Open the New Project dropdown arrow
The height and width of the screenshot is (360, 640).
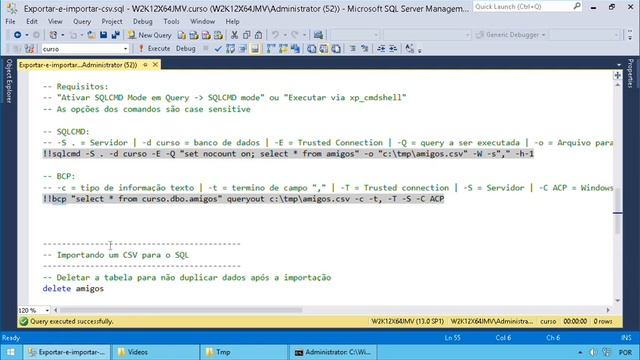(62, 35)
